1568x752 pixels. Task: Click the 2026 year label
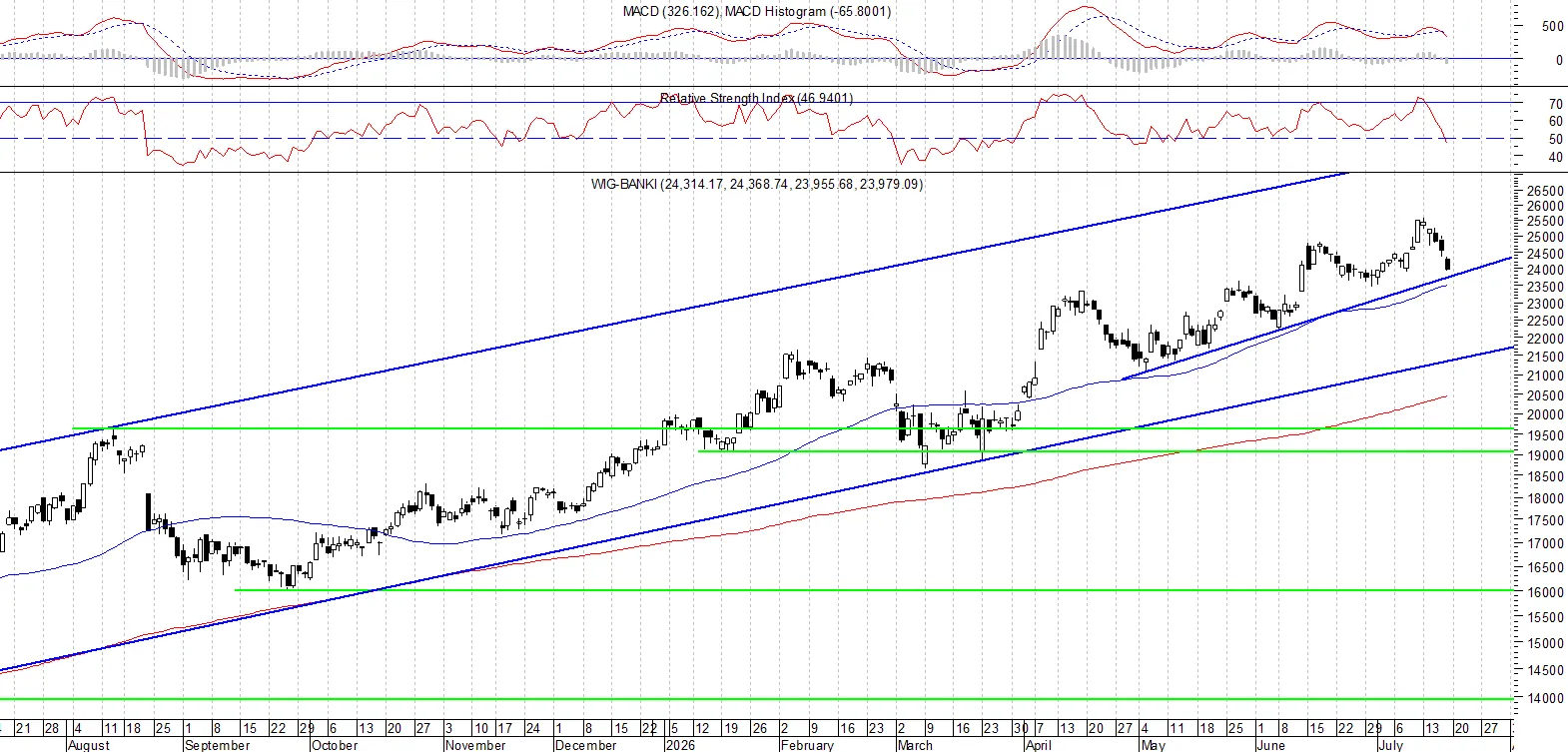click(x=680, y=745)
